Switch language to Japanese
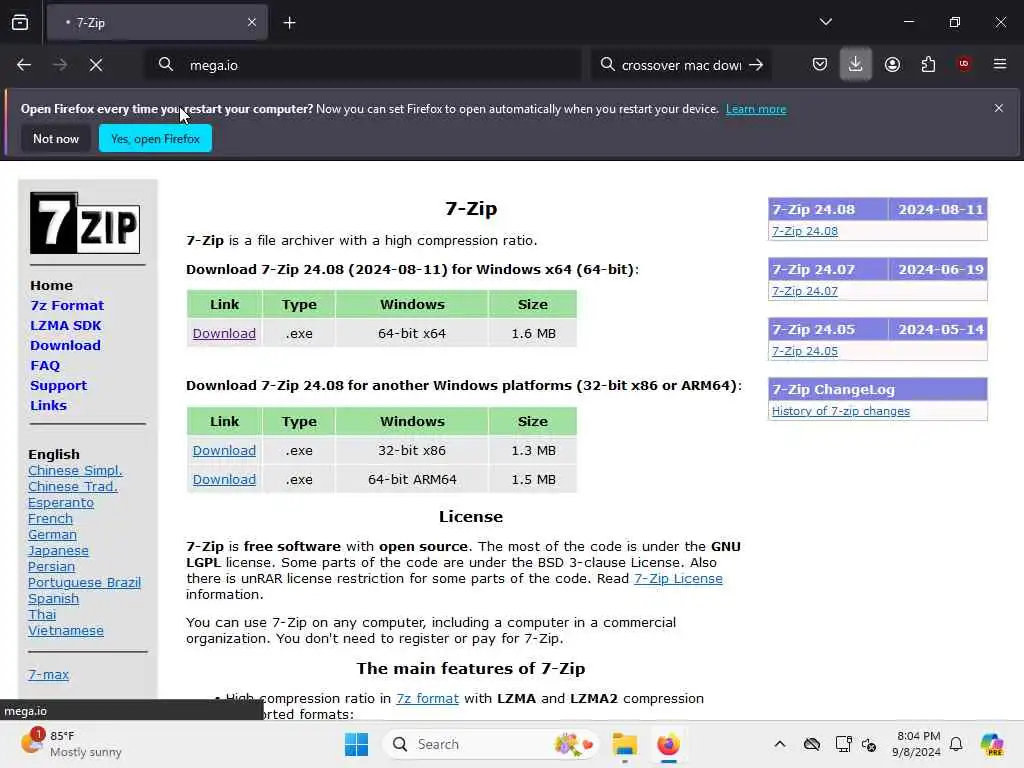 click(58, 551)
